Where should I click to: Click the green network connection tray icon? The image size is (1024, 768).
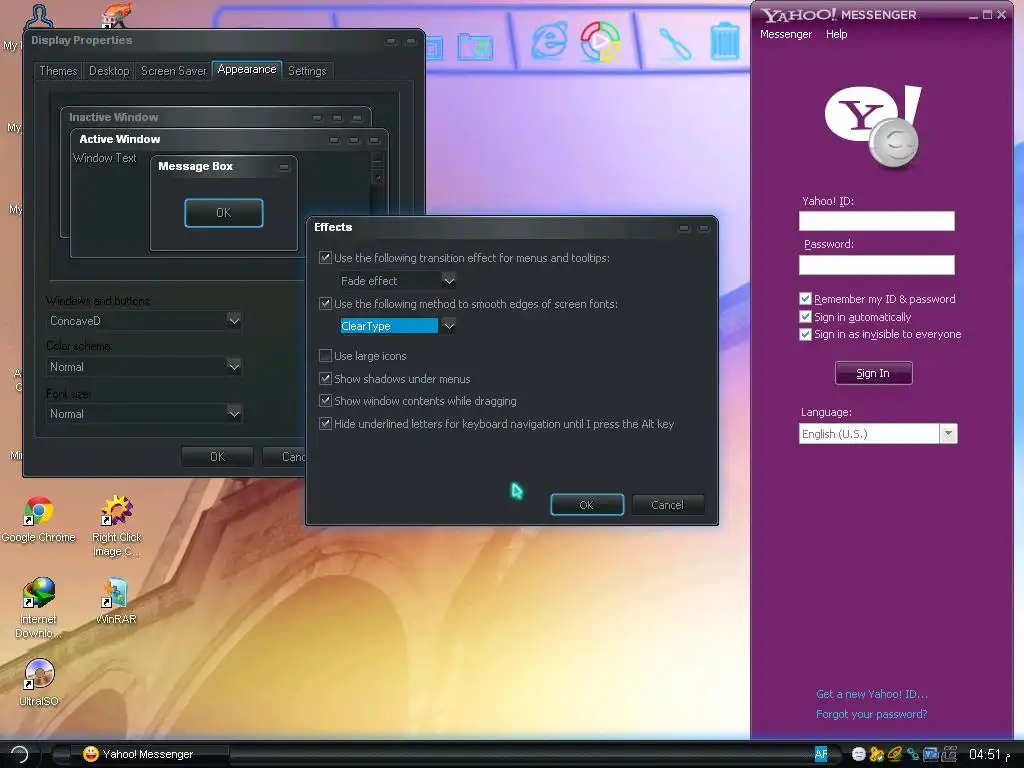[x=912, y=754]
